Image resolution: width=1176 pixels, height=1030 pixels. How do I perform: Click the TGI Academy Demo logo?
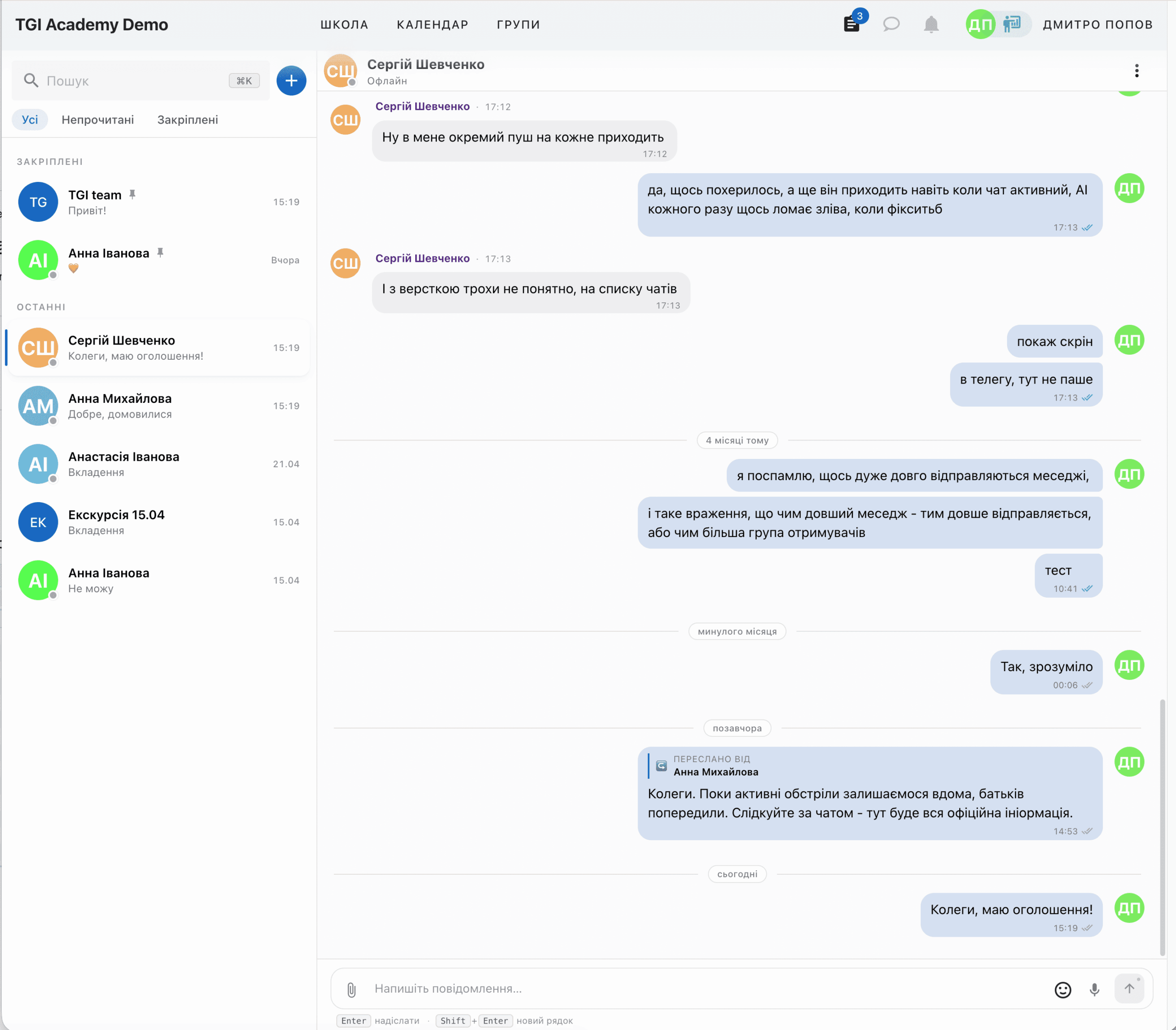click(x=91, y=25)
